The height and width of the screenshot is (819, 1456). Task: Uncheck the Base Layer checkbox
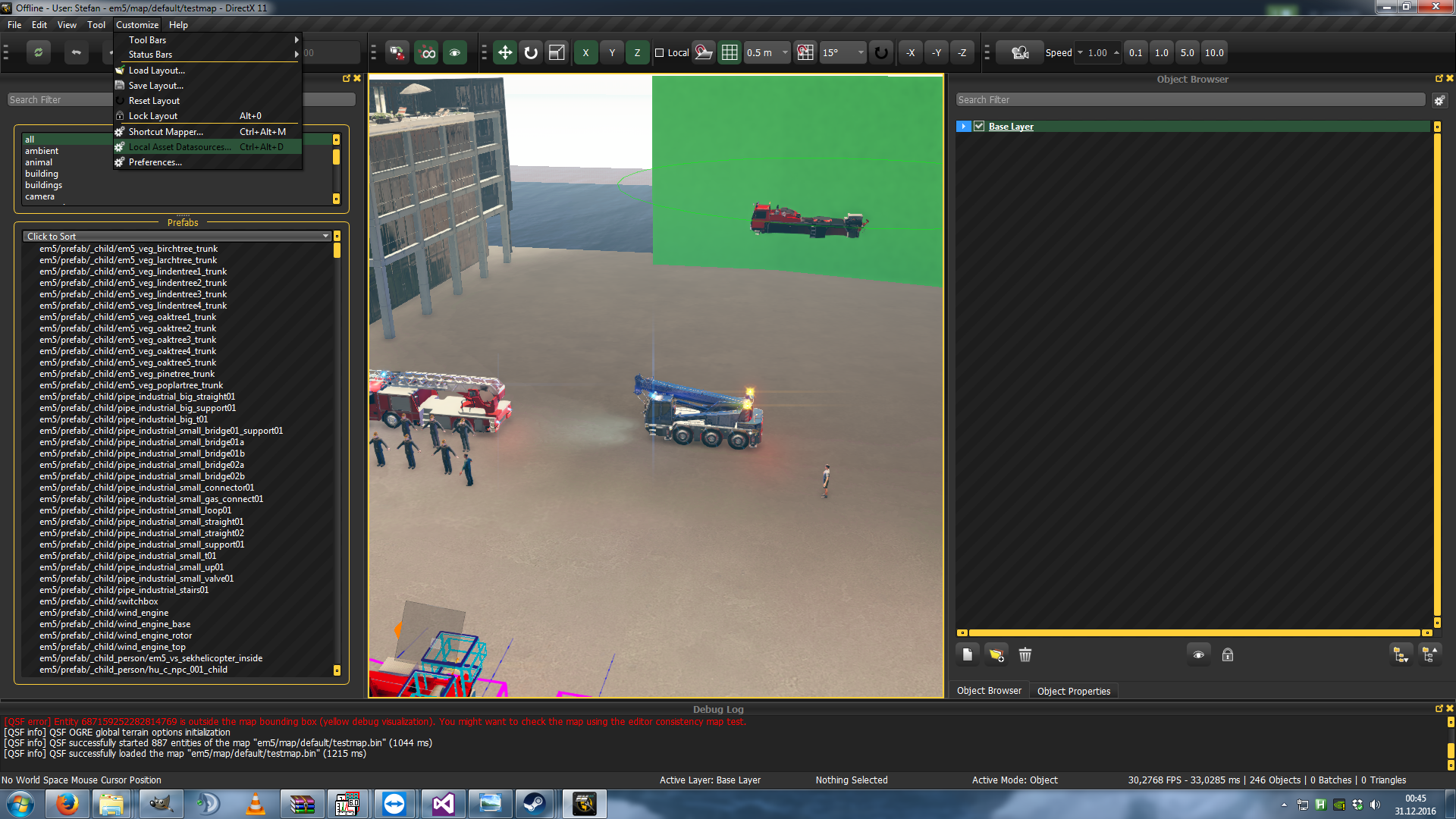[979, 127]
